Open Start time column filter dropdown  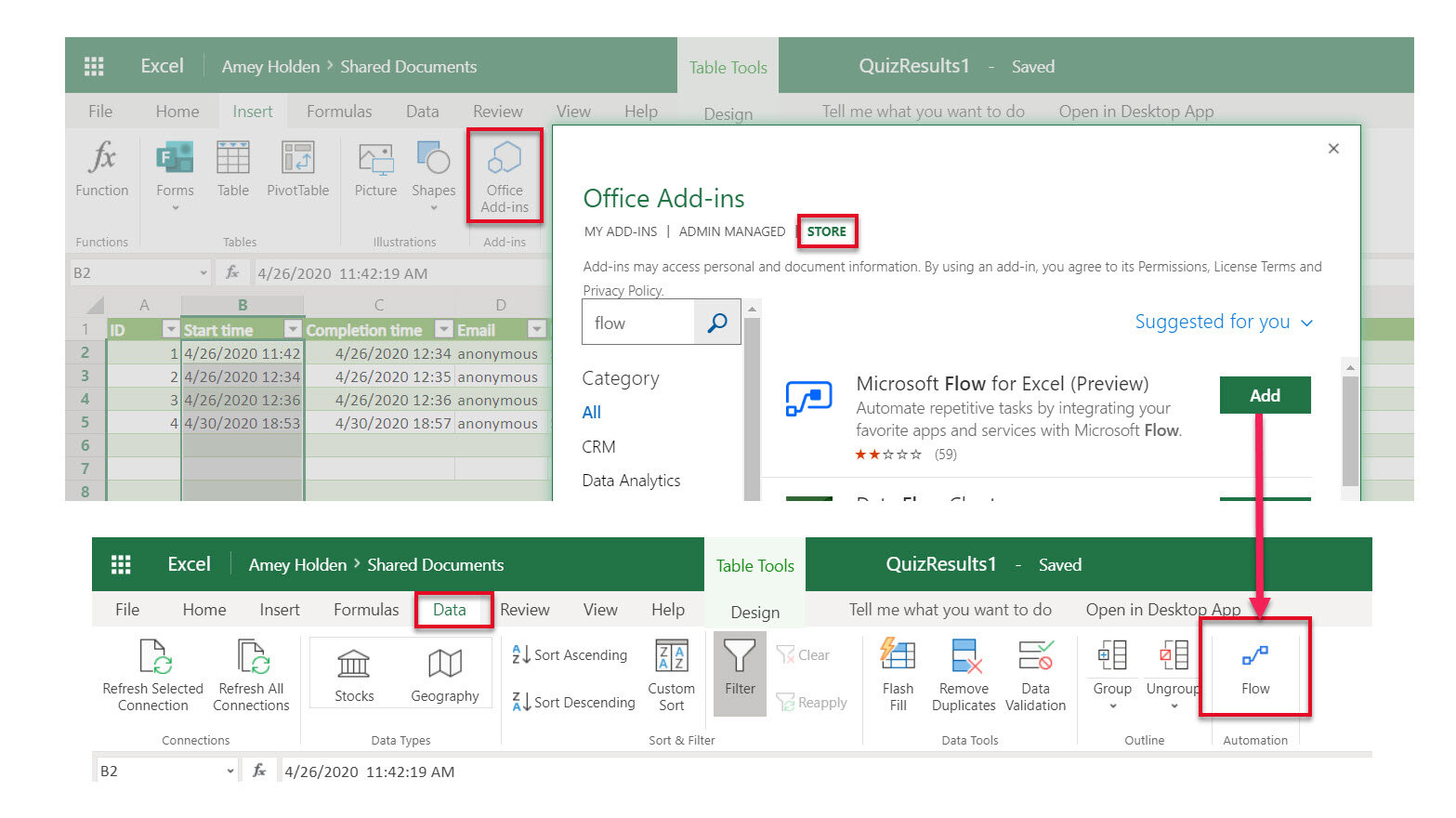293,329
